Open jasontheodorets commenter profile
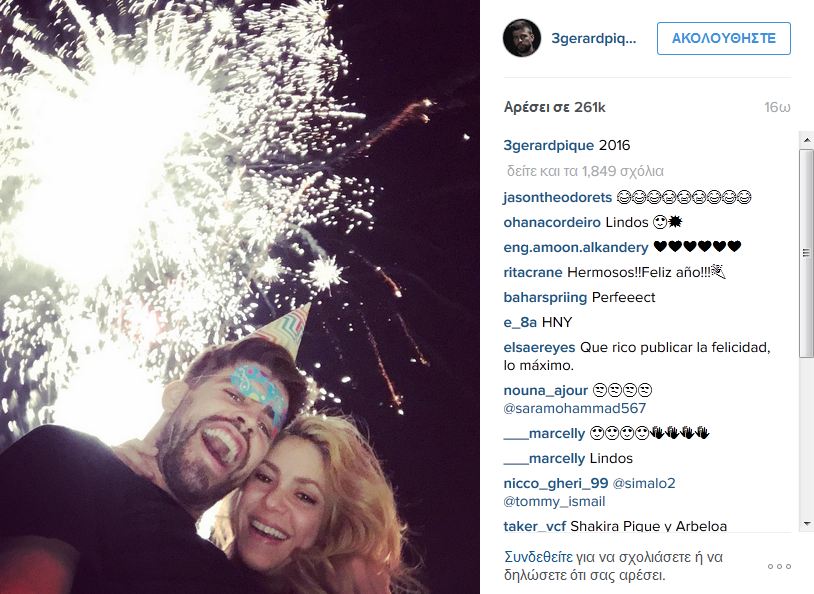Screen dimensions: 814x594 pyautogui.click(x=558, y=197)
